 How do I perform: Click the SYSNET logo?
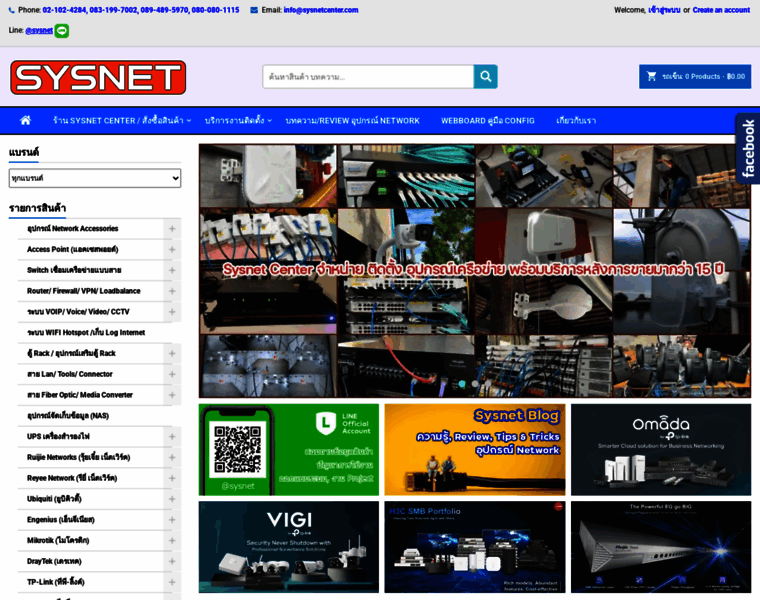coord(98,78)
